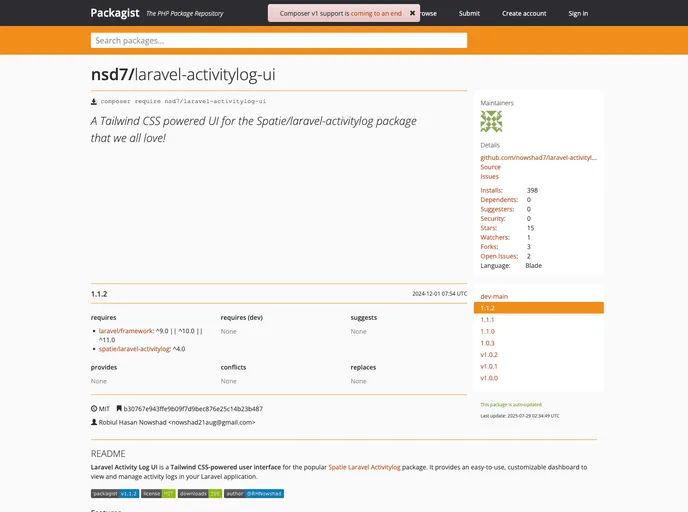This screenshot has width=688, height=512.
Task: Click the MIT license icon
Action: 94,409
